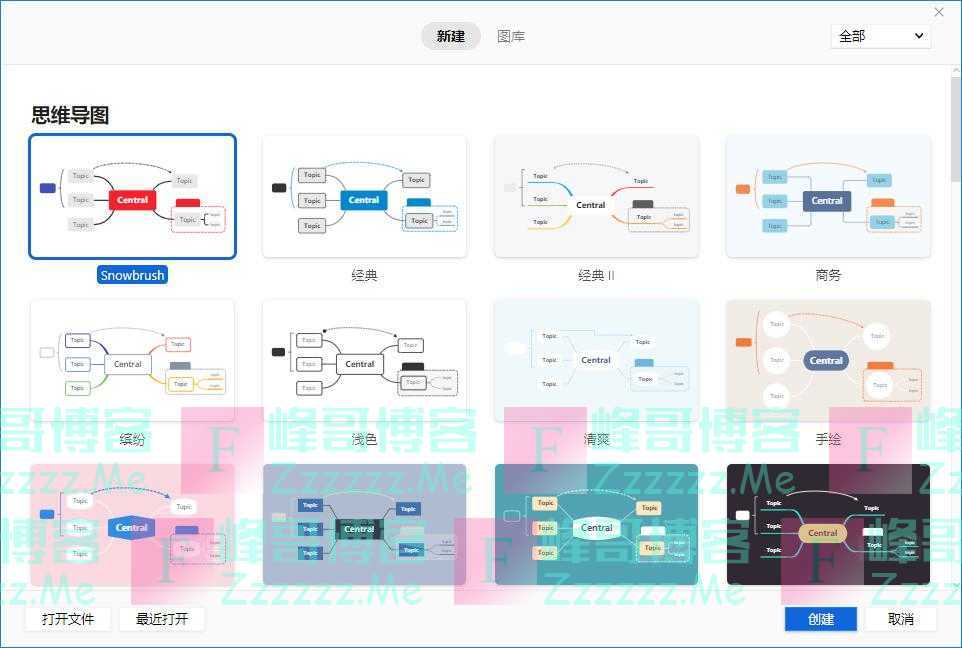Choose the pink-background template in third row
The height and width of the screenshot is (648, 962).
tap(133, 524)
